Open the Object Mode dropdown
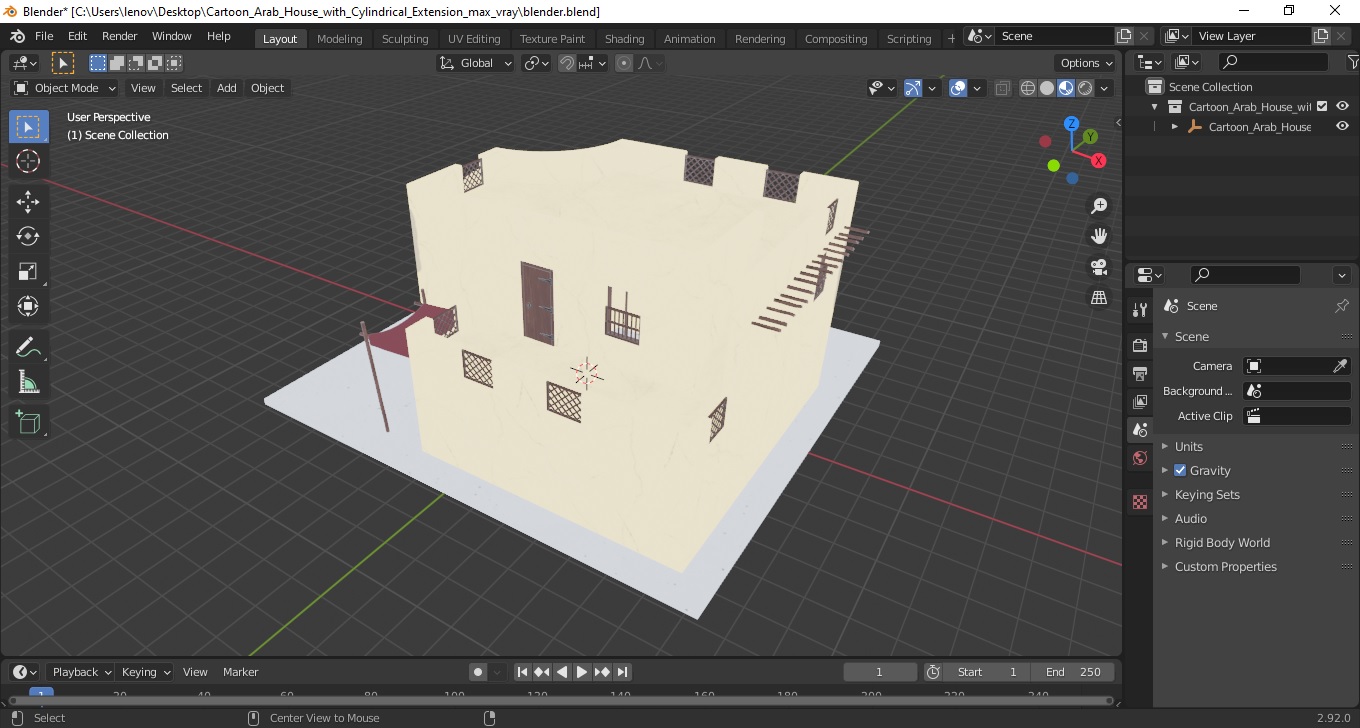The height and width of the screenshot is (728, 1360). 65,88
